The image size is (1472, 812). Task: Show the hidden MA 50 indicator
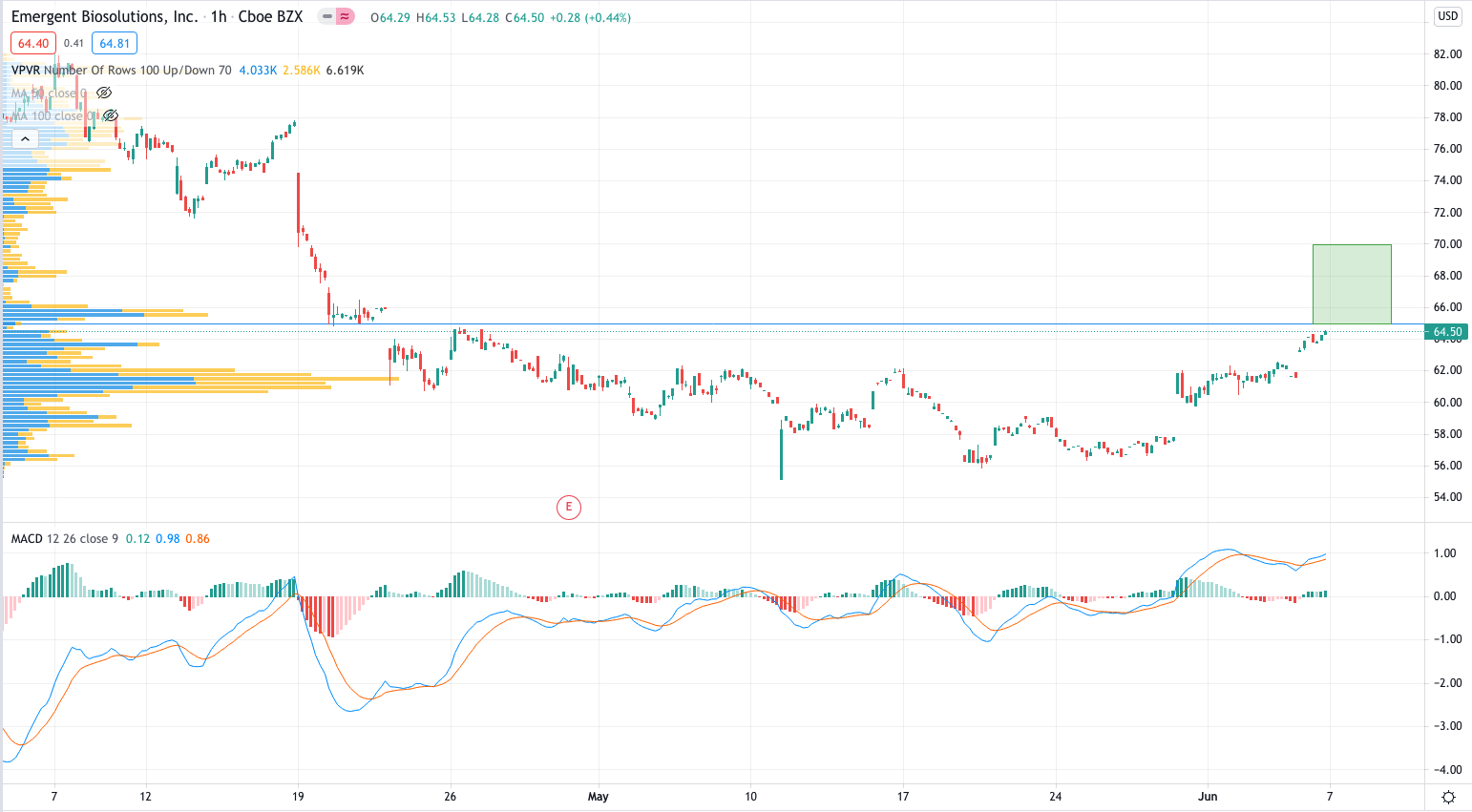click(x=105, y=93)
